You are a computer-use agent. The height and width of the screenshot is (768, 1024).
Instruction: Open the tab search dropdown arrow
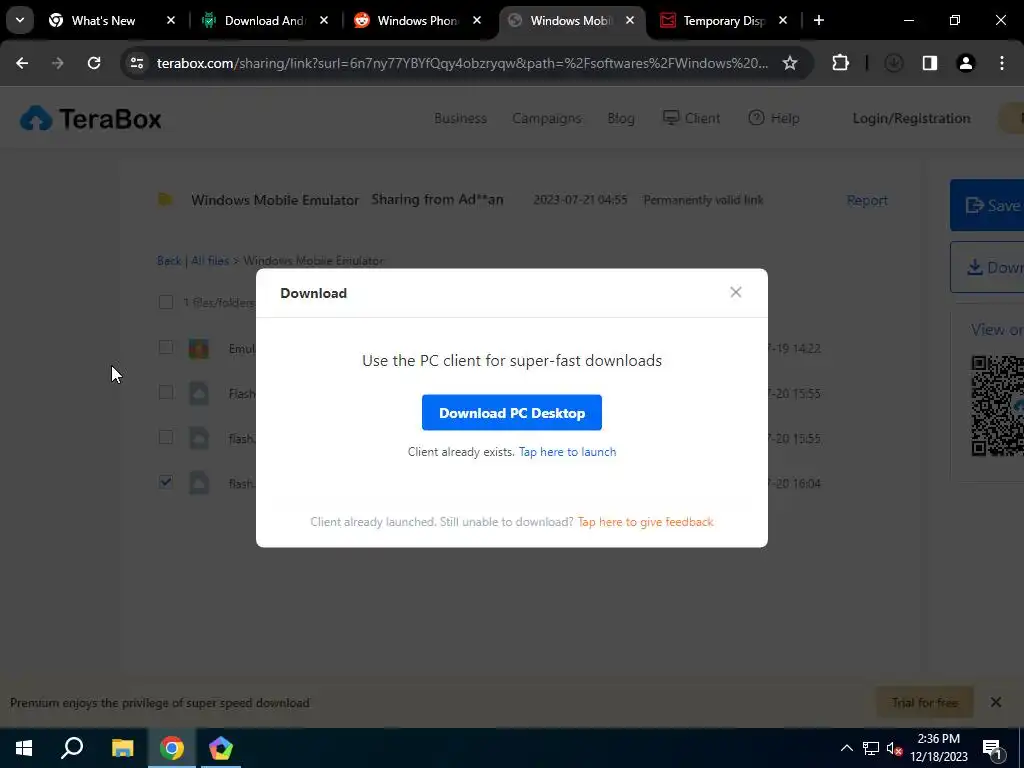(20, 20)
